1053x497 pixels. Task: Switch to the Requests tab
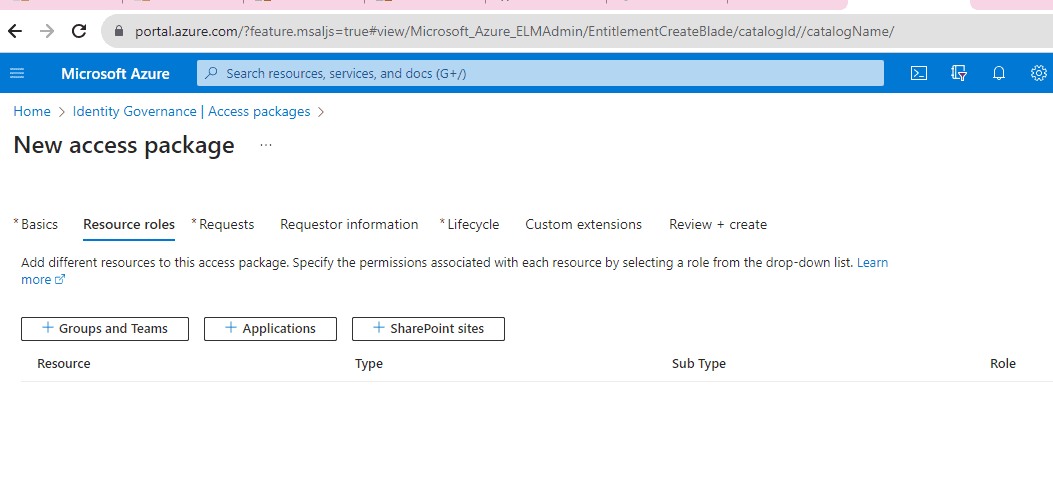click(x=226, y=224)
